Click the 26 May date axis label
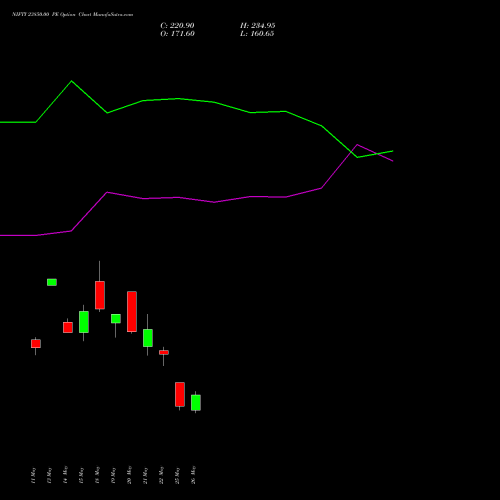 coord(193,475)
